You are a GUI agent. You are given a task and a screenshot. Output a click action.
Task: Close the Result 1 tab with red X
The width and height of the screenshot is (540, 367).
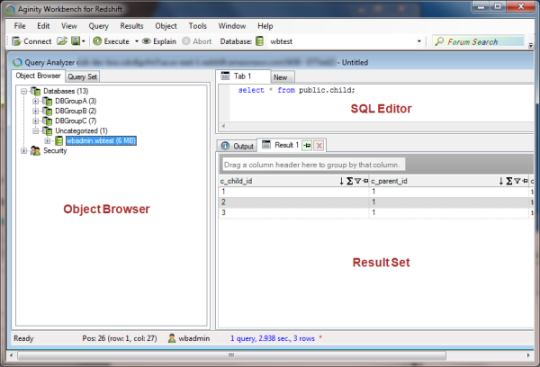click(x=319, y=146)
